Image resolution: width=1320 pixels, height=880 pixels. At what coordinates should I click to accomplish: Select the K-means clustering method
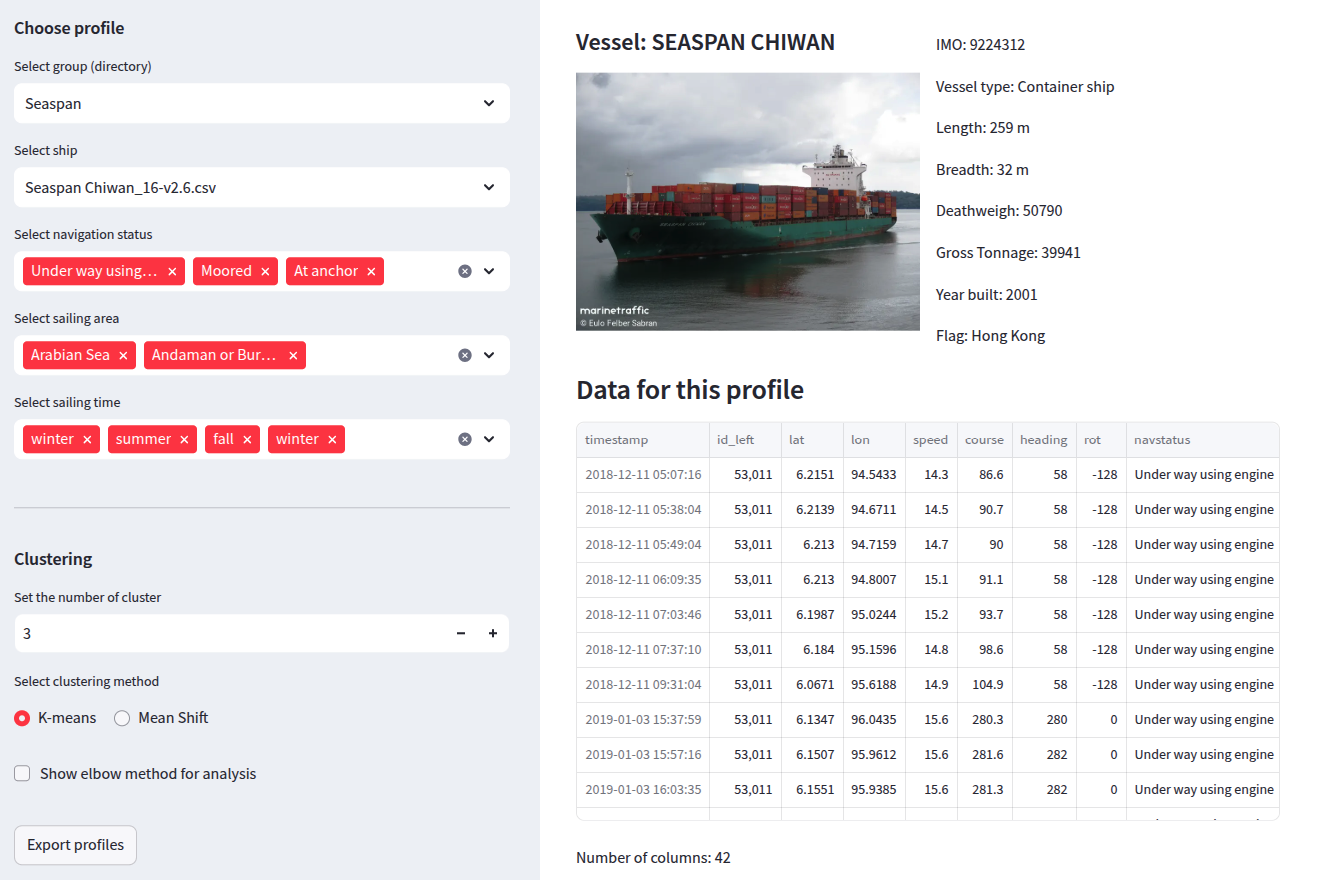[23, 718]
